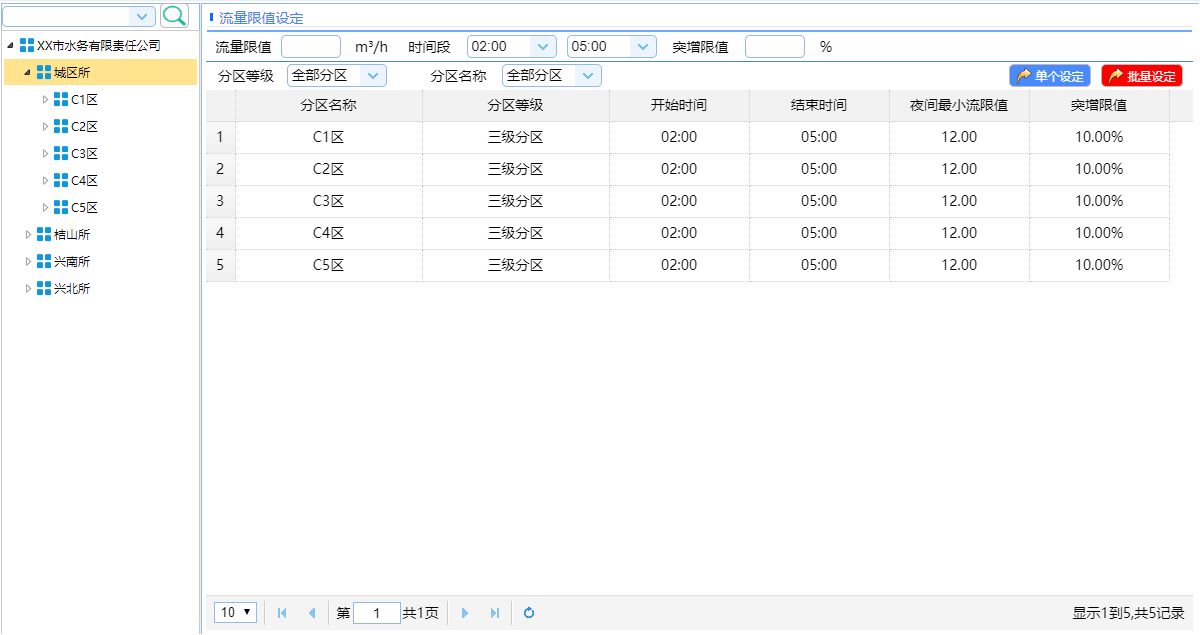1200x635 pixels.
Task: Click the last-page pagination icon
Action: [x=494, y=613]
